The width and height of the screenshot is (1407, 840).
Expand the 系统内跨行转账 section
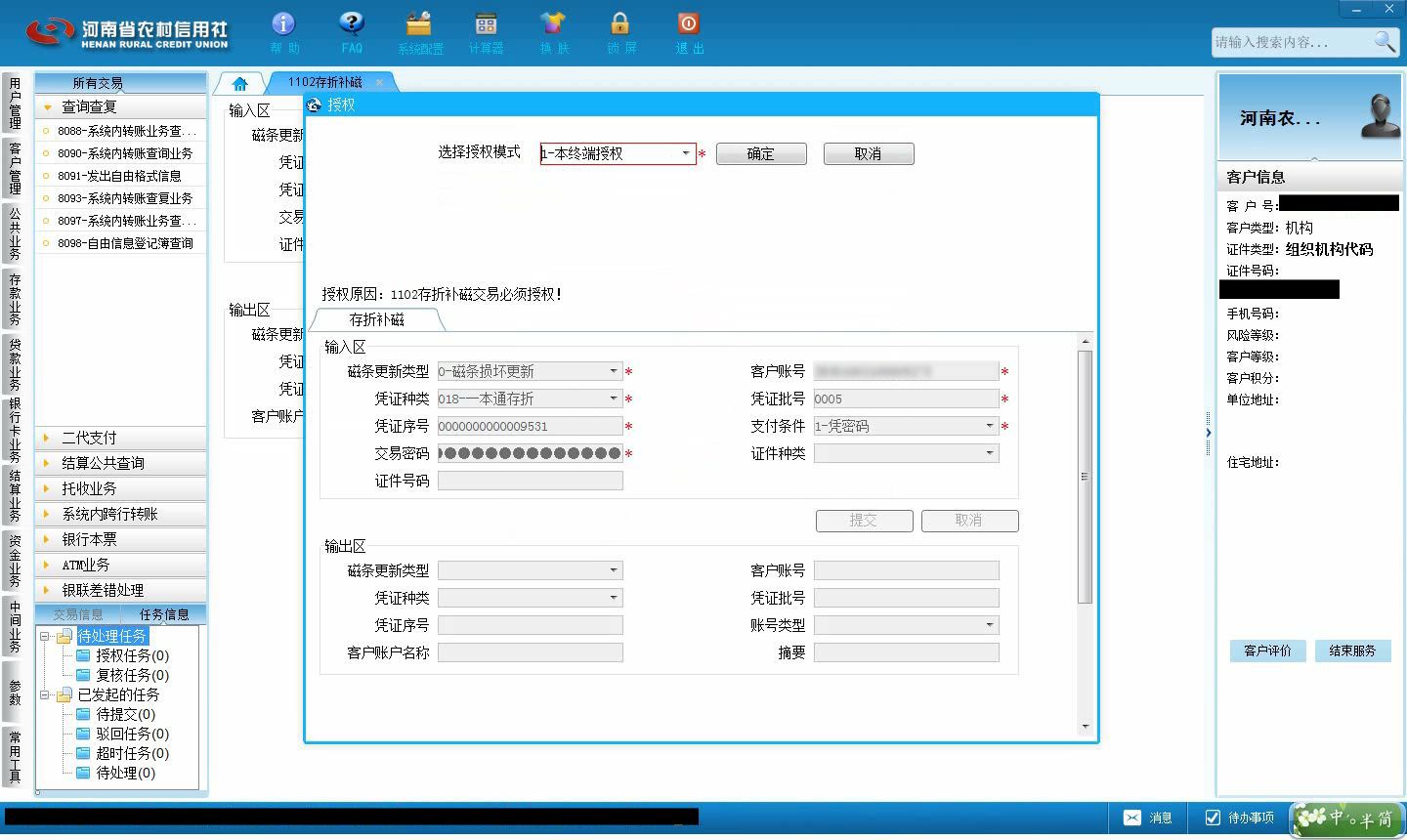point(121,514)
